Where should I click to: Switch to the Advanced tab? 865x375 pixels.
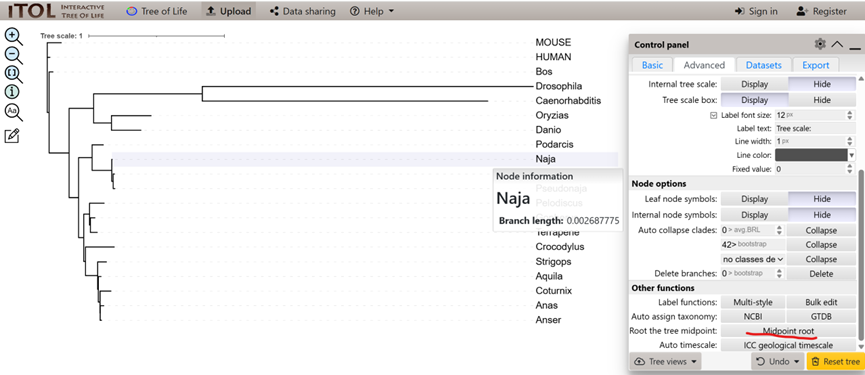(704, 65)
